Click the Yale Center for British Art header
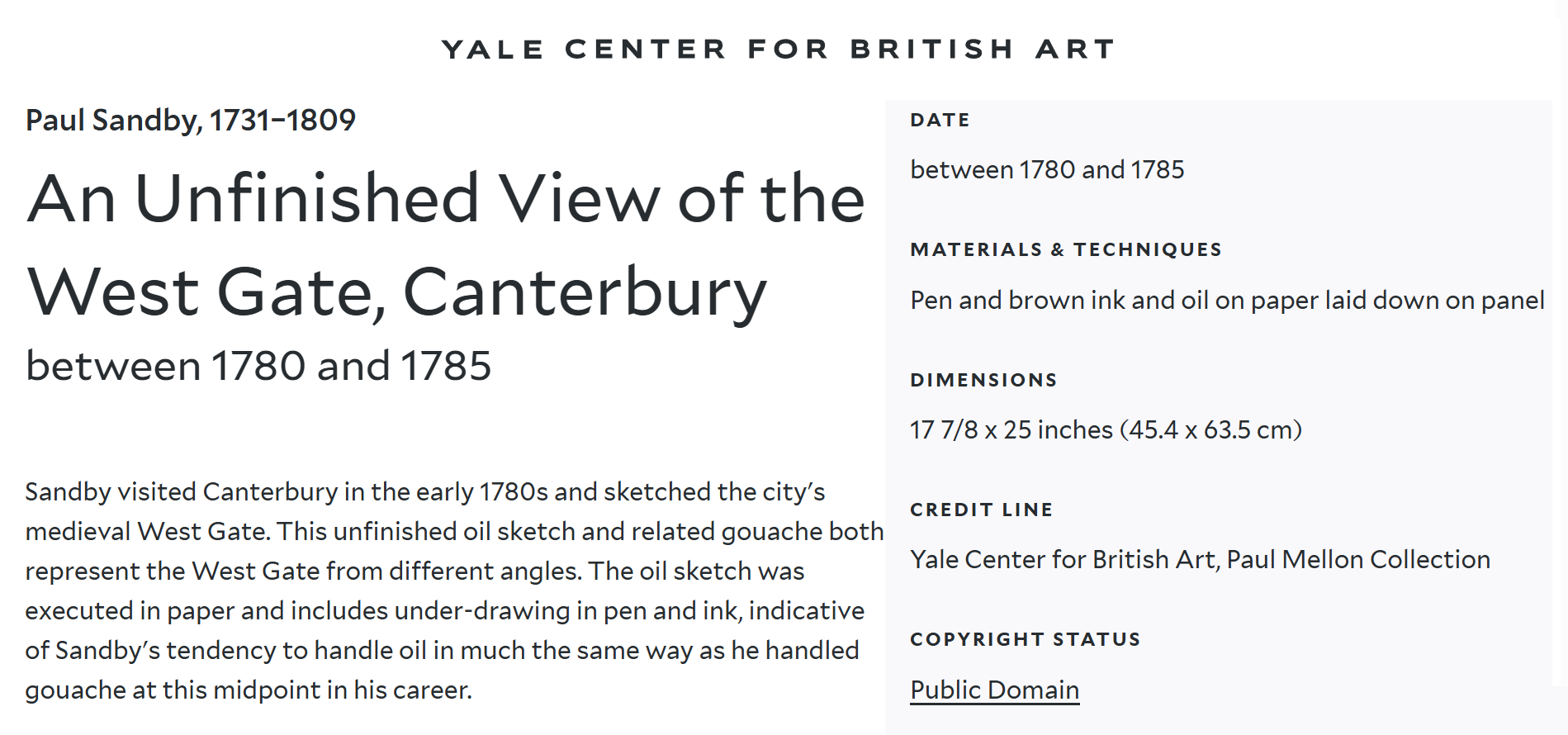This screenshot has width=1568, height=735. (x=779, y=49)
